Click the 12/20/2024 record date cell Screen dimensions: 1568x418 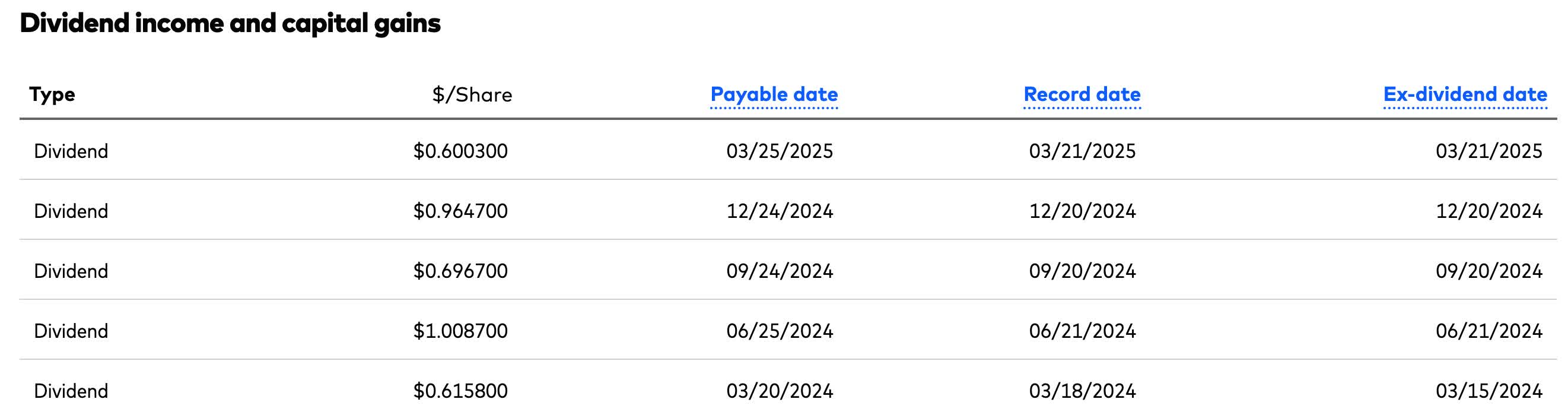1082,211
